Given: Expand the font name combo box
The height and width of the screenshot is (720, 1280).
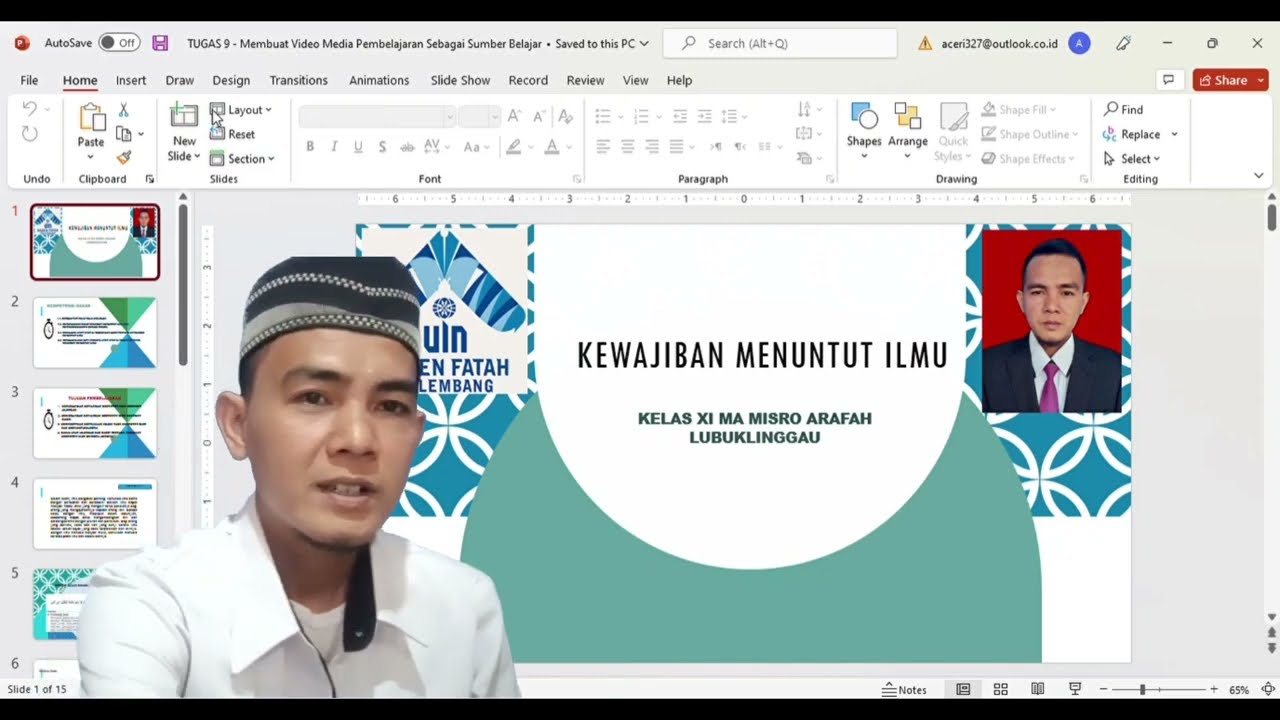Looking at the screenshot, I should click(450, 117).
